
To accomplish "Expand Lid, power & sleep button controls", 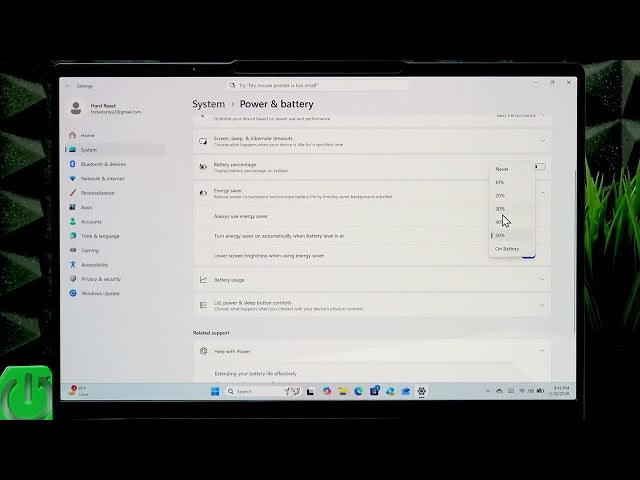I will tap(372, 306).
